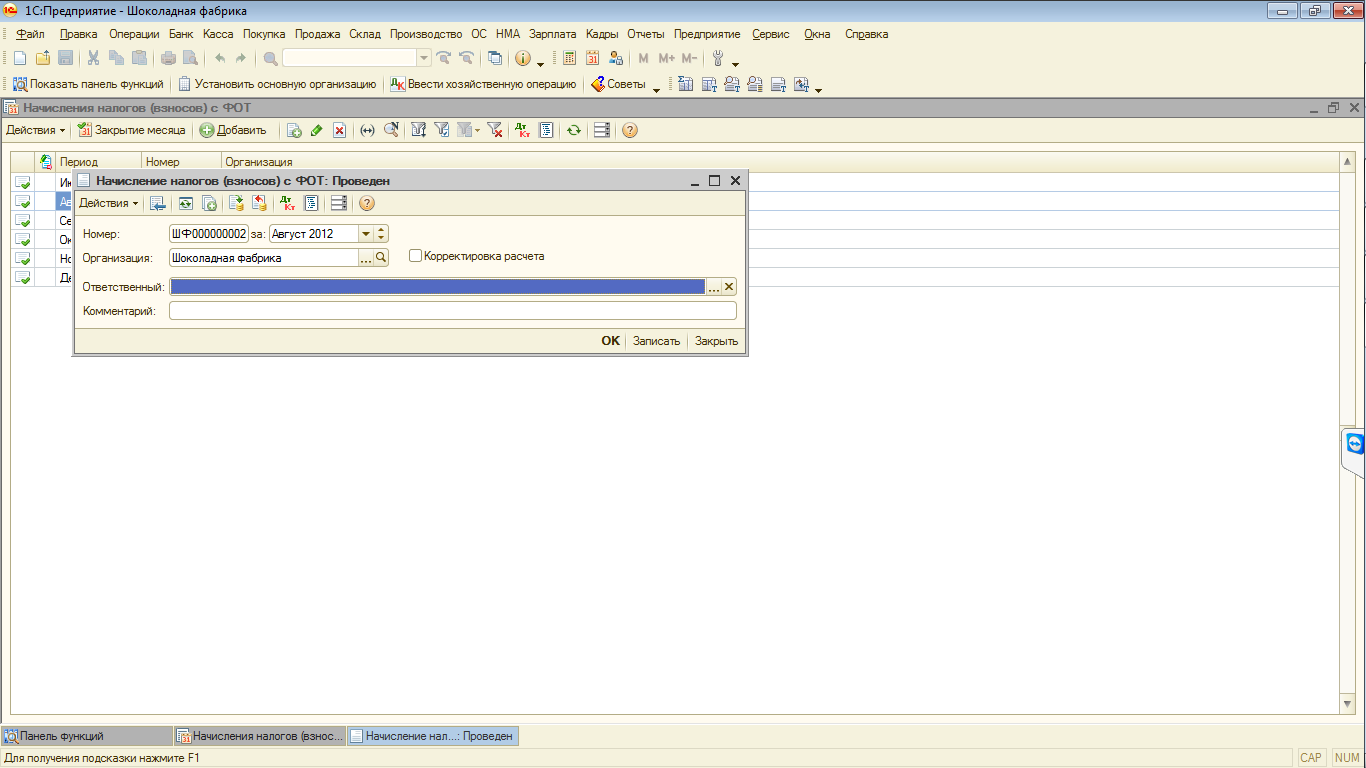Click the Дт/Кт postings icon in list toolbar
1366x768 pixels.
[x=522, y=130]
